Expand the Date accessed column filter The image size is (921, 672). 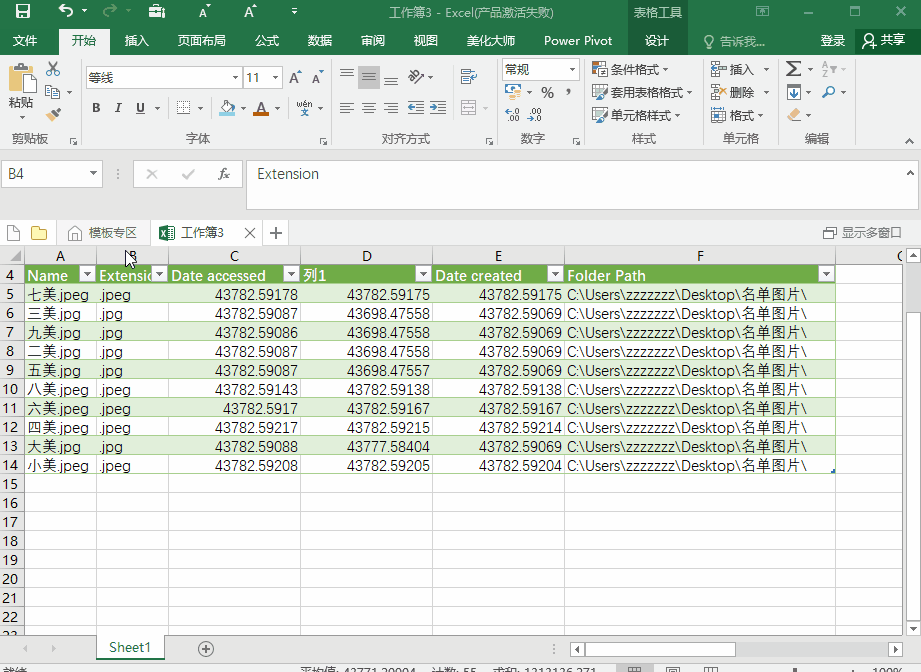coord(291,275)
